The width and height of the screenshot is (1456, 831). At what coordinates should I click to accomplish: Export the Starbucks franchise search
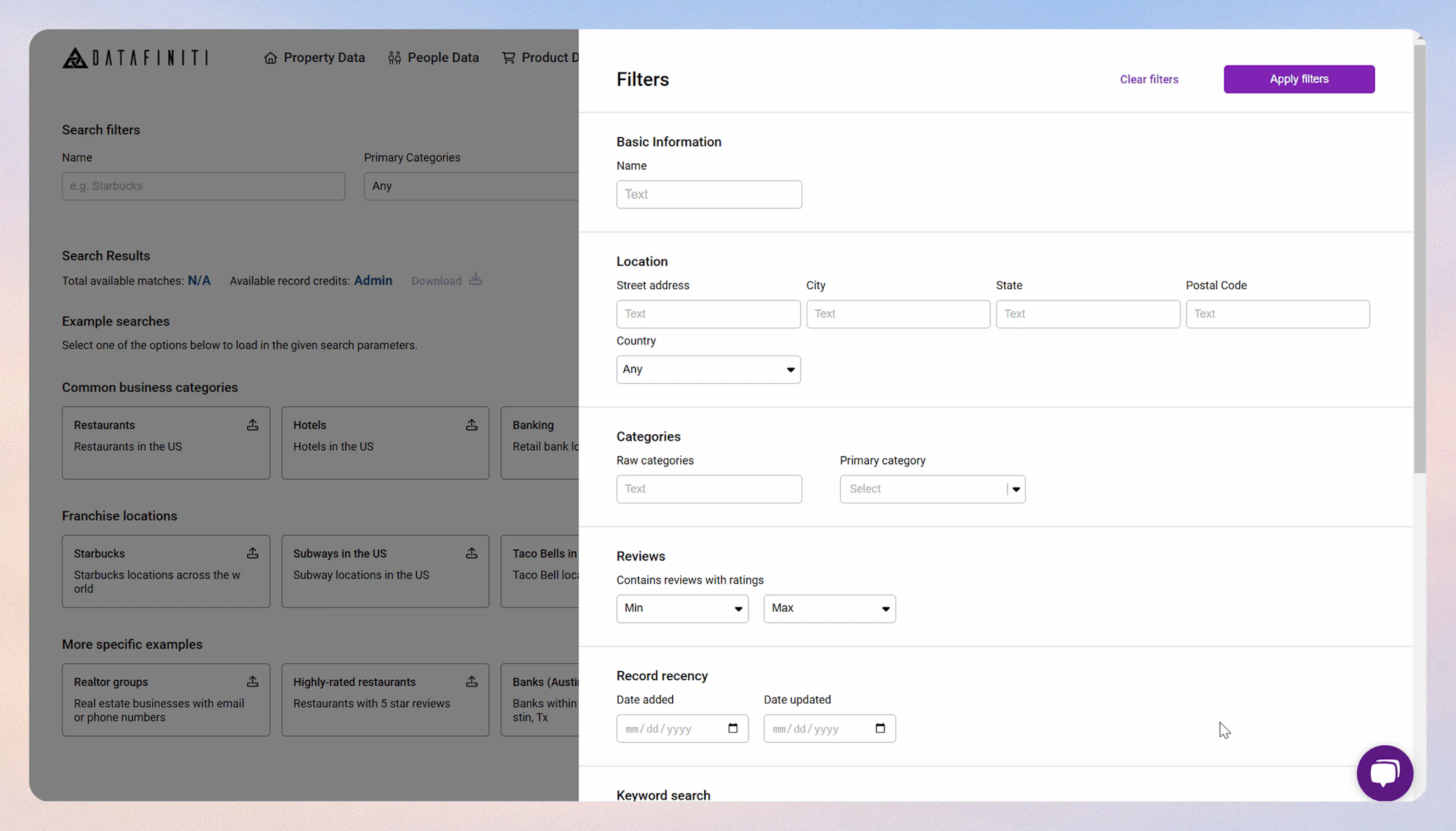coord(253,553)
